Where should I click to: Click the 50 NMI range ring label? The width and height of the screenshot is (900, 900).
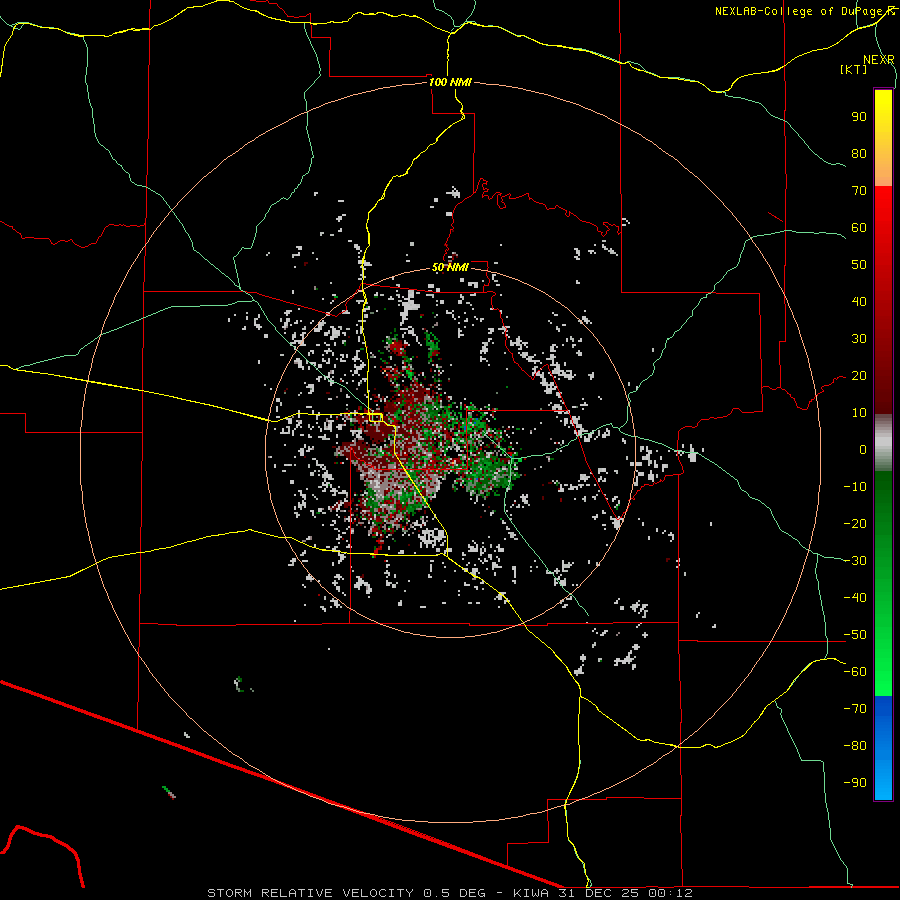pos(450,267)
